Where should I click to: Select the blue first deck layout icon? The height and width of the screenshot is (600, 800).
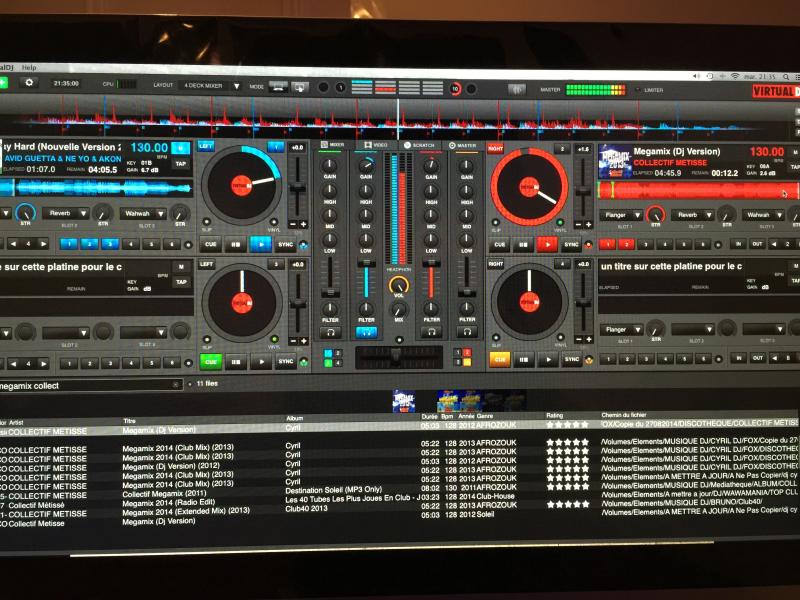pyautogui.click(x=362, y=87)
